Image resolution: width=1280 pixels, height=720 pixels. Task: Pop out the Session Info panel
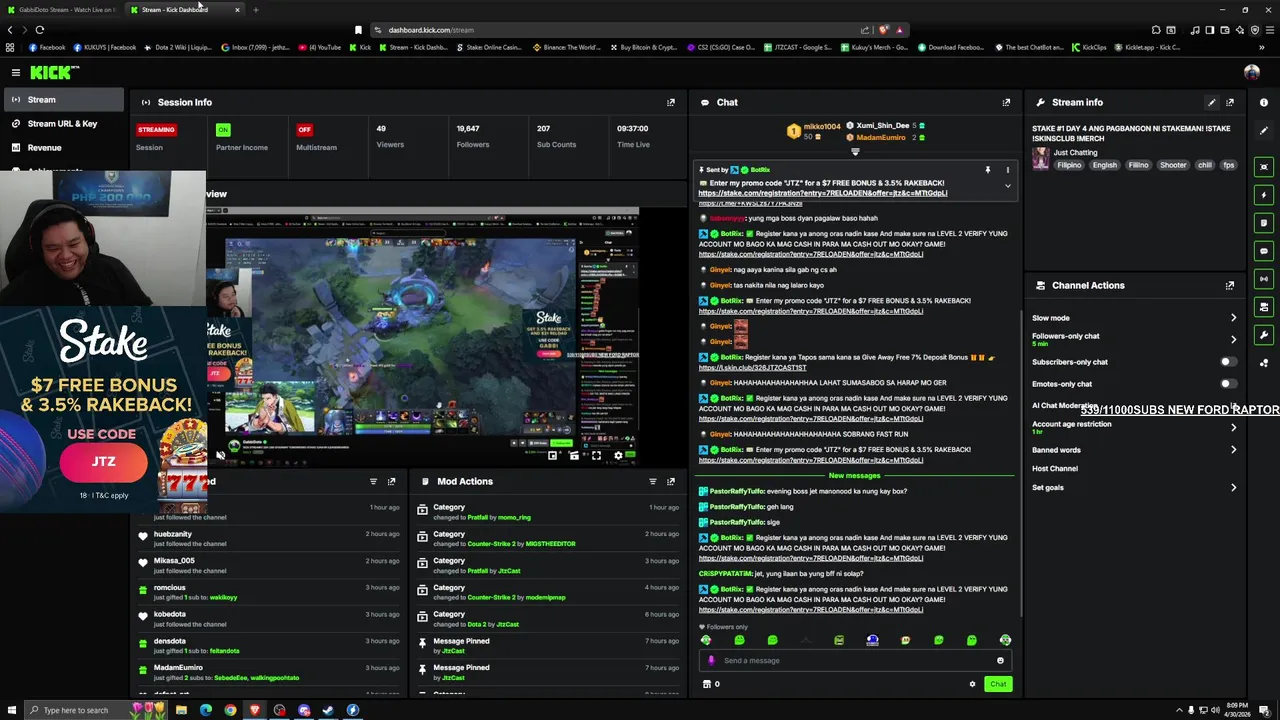671,102
